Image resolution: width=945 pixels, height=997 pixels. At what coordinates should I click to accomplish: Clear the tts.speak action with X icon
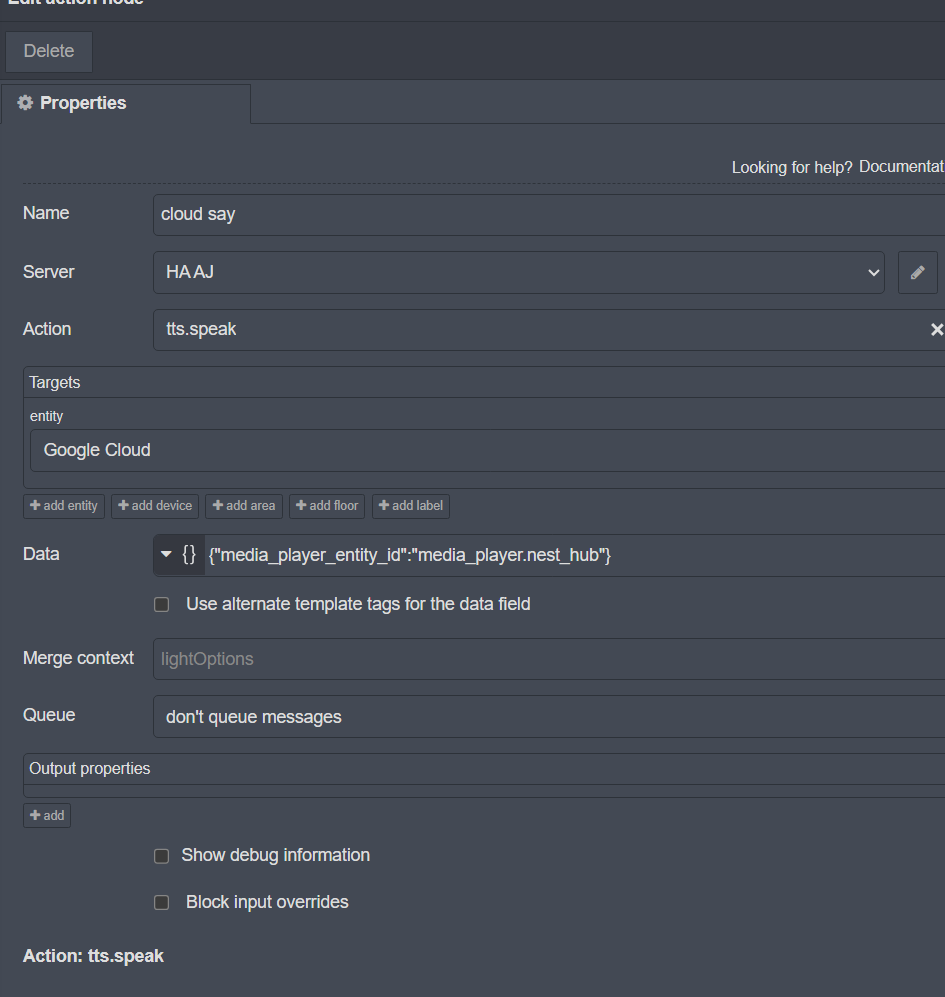936,329
